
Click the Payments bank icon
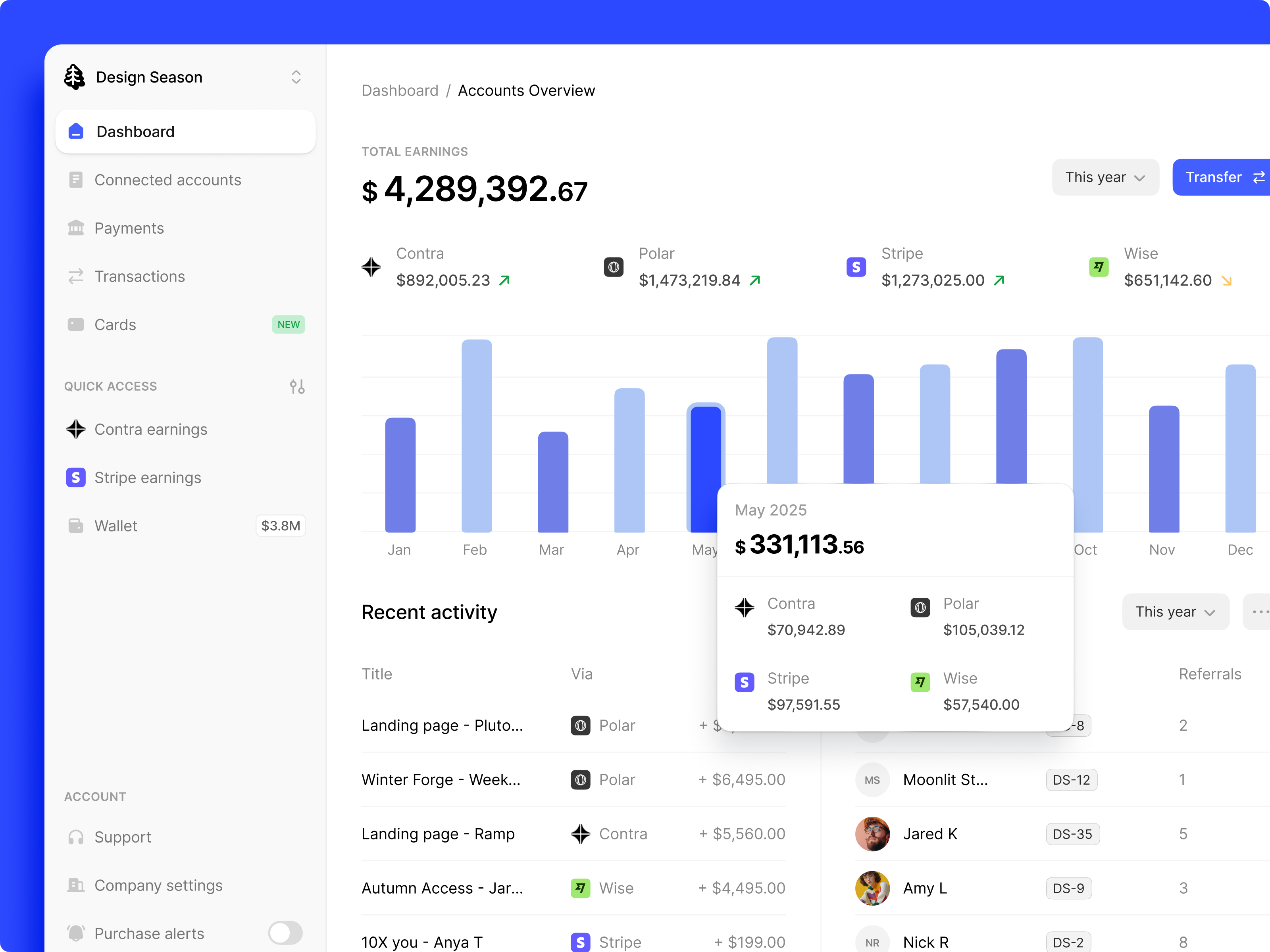click(76, 228)
